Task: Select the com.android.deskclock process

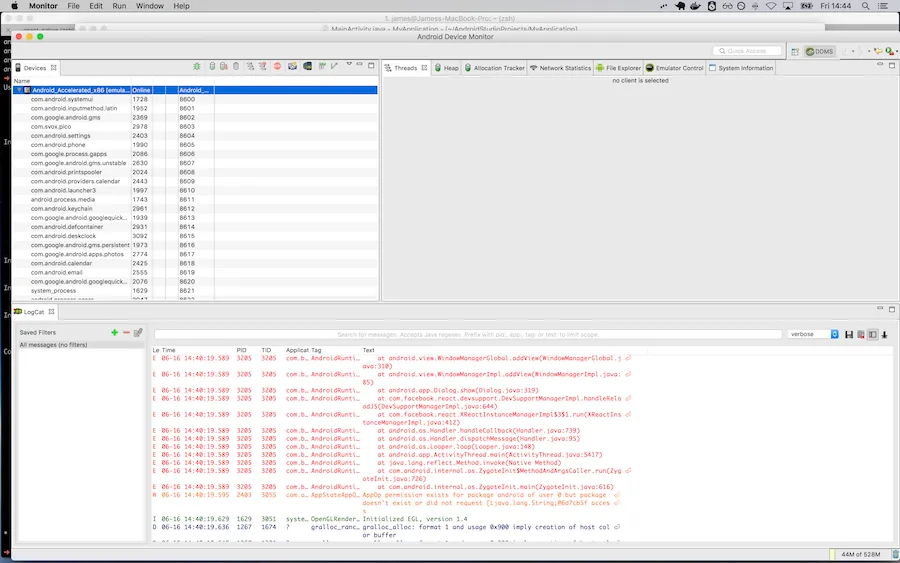Action: pos(195,236)
